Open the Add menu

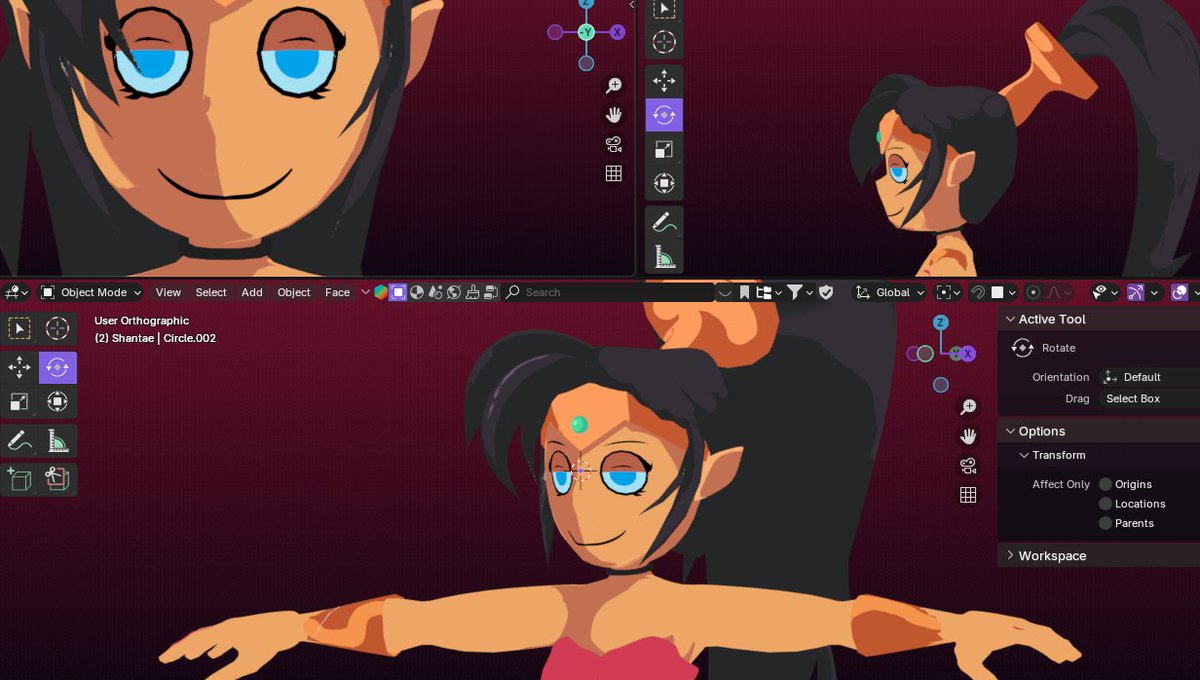[252, 292]
